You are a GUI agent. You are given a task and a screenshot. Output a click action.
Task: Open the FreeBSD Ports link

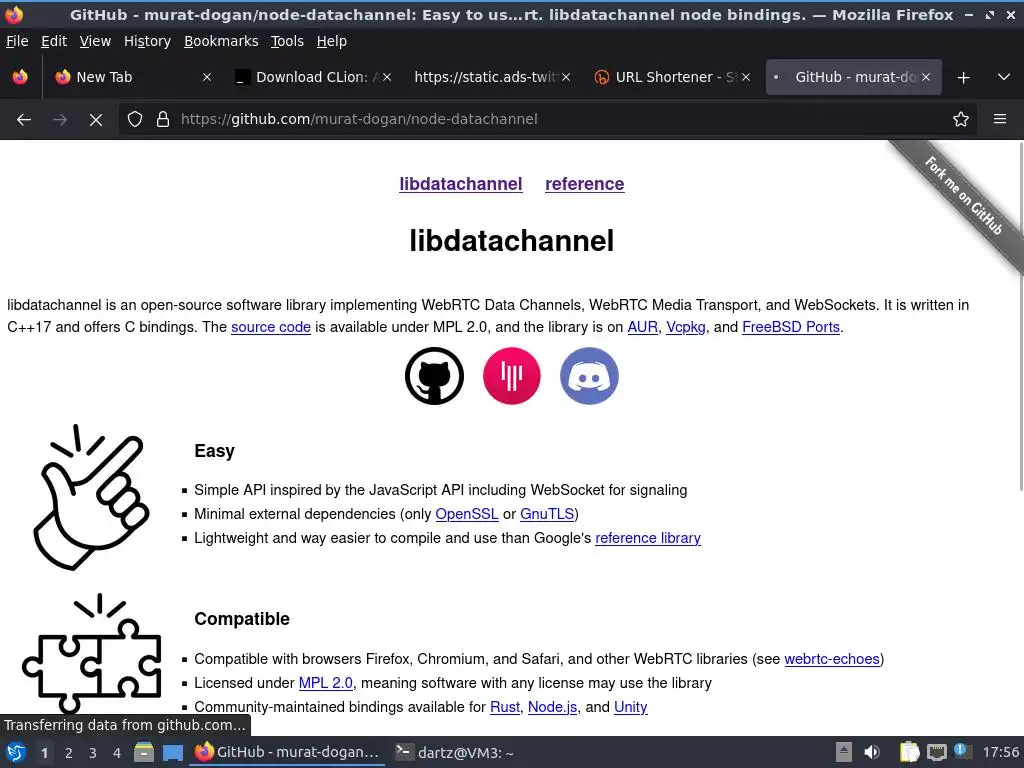791,327
